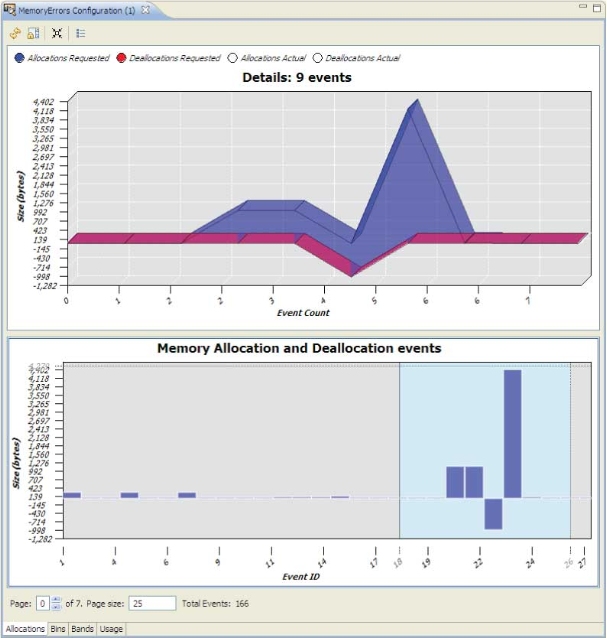Click the Page number field
The height and width of the screenshot is (638, 607).
[43, 603]
